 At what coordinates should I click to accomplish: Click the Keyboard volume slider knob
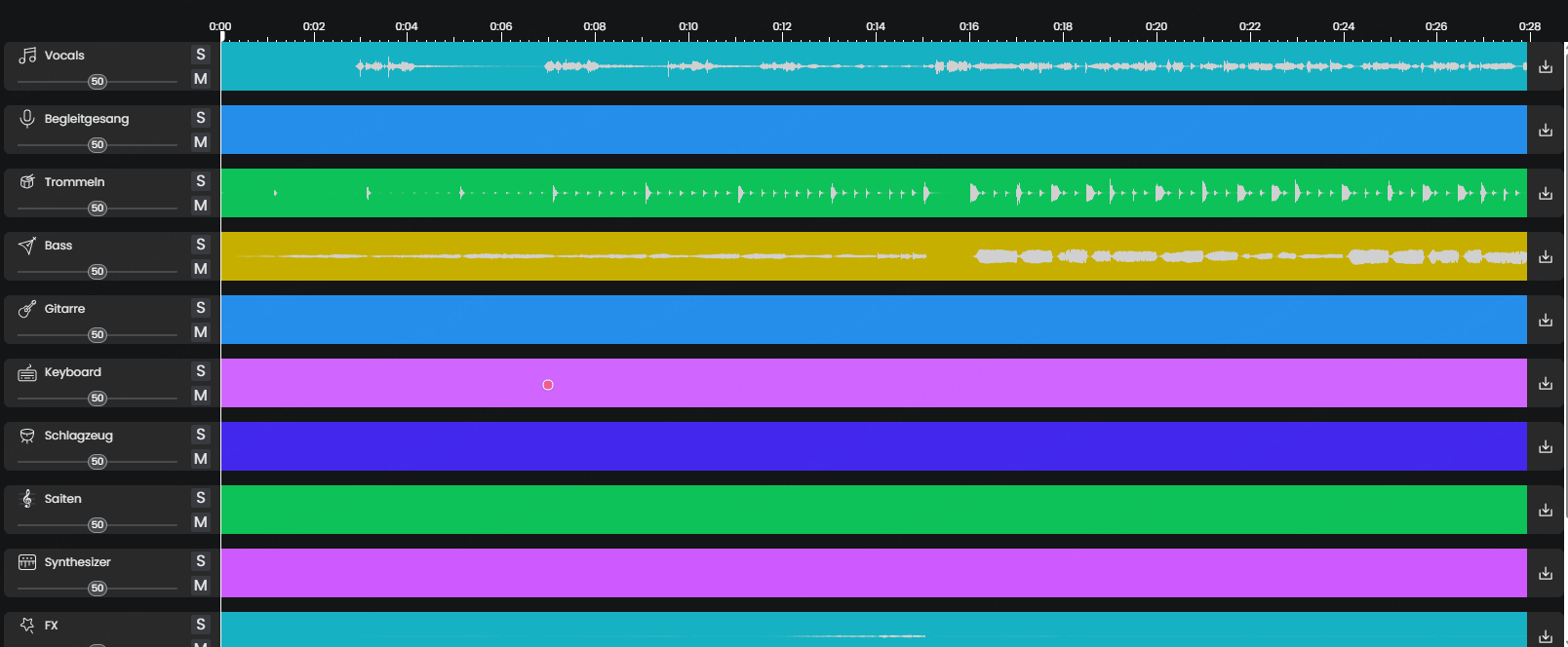point(98,399)
